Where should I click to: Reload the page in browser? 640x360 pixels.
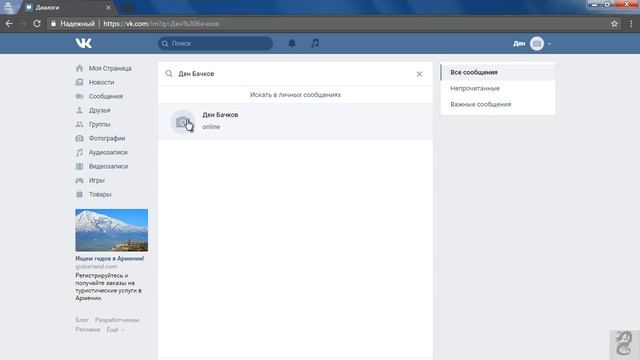tap(37, 24)
